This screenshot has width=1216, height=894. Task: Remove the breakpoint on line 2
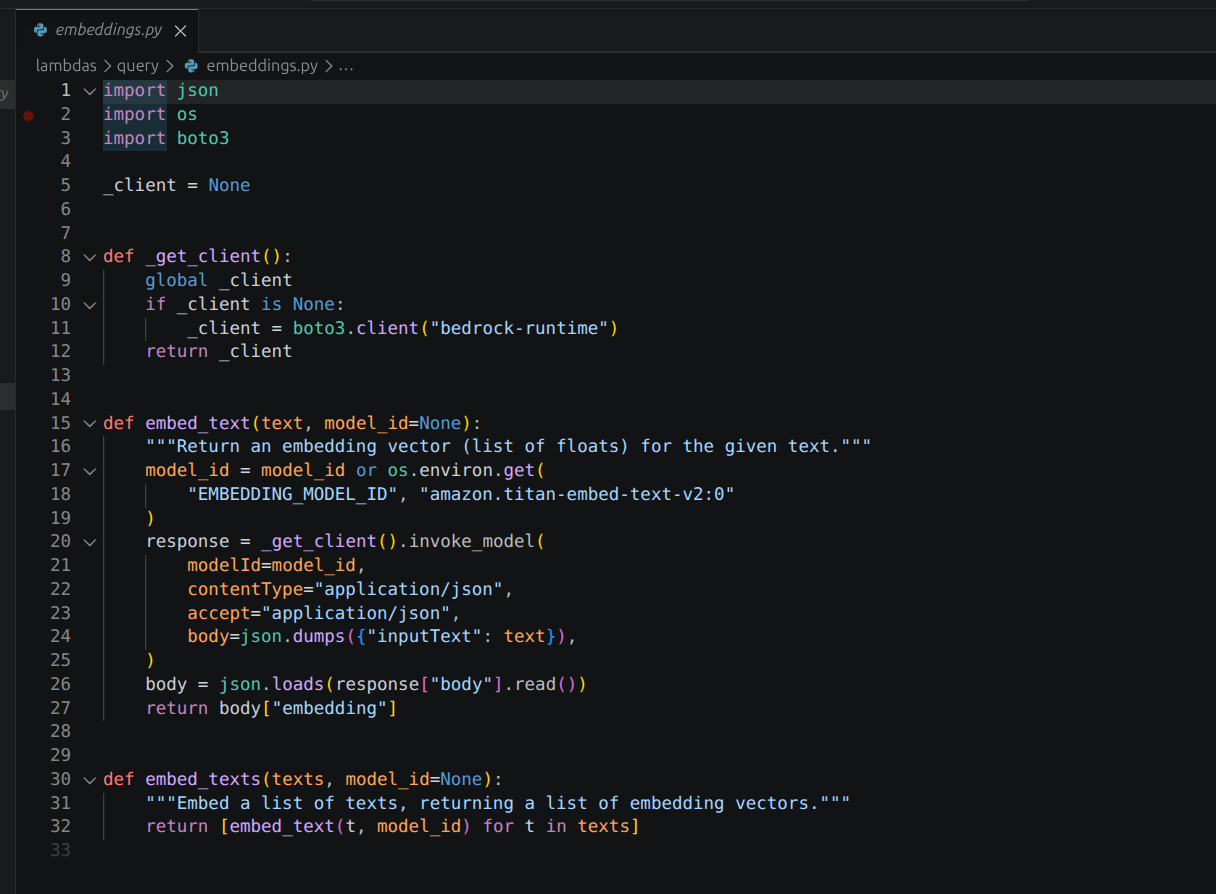point(28,115)
